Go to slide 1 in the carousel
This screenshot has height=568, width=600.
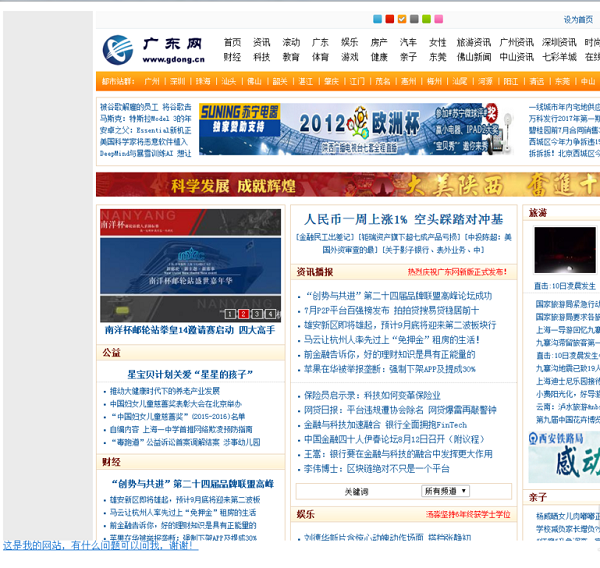pos(231,314)
